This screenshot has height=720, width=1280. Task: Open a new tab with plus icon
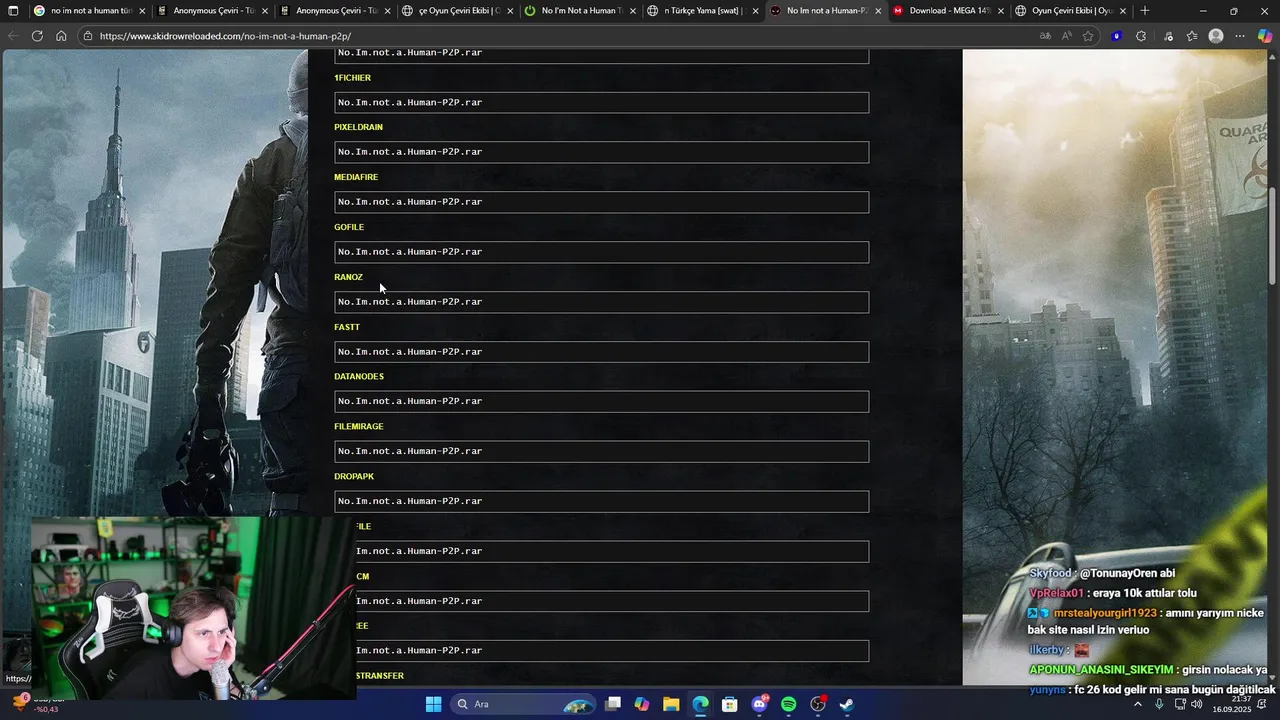(1145, 11)
